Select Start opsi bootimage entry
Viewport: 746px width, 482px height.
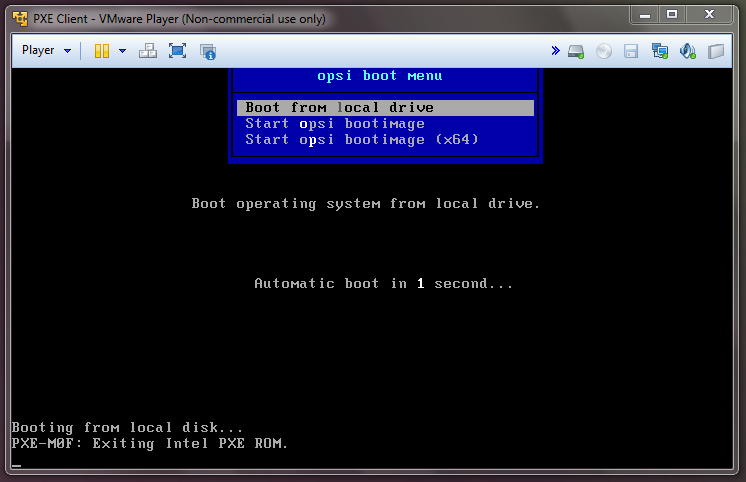385,124
